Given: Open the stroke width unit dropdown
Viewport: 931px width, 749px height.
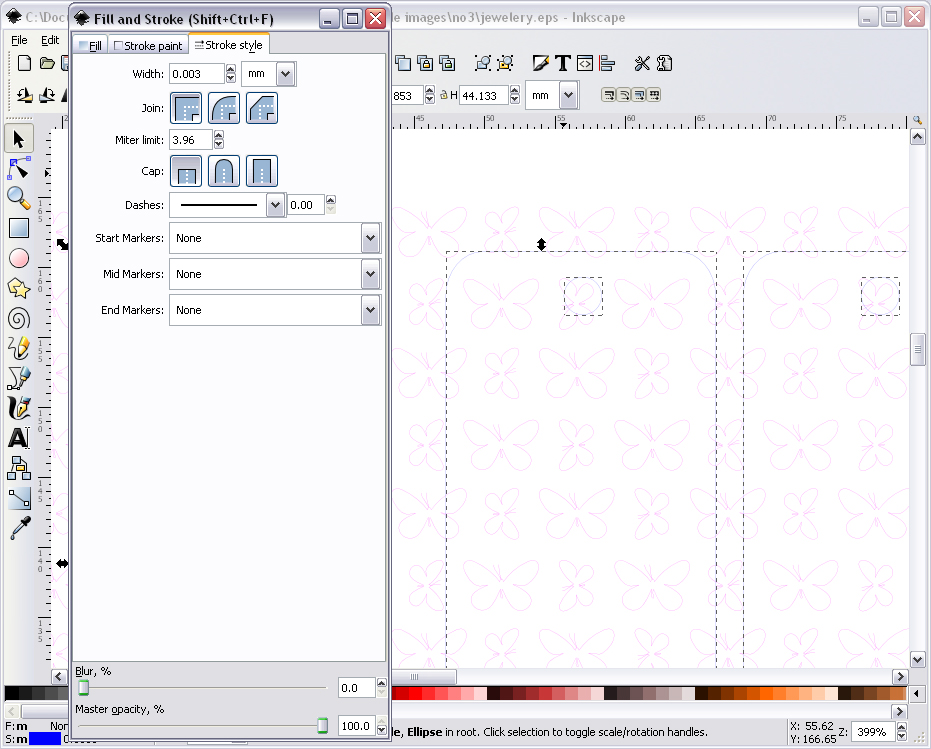Looking at the screenshot, I should pos(286,74).
